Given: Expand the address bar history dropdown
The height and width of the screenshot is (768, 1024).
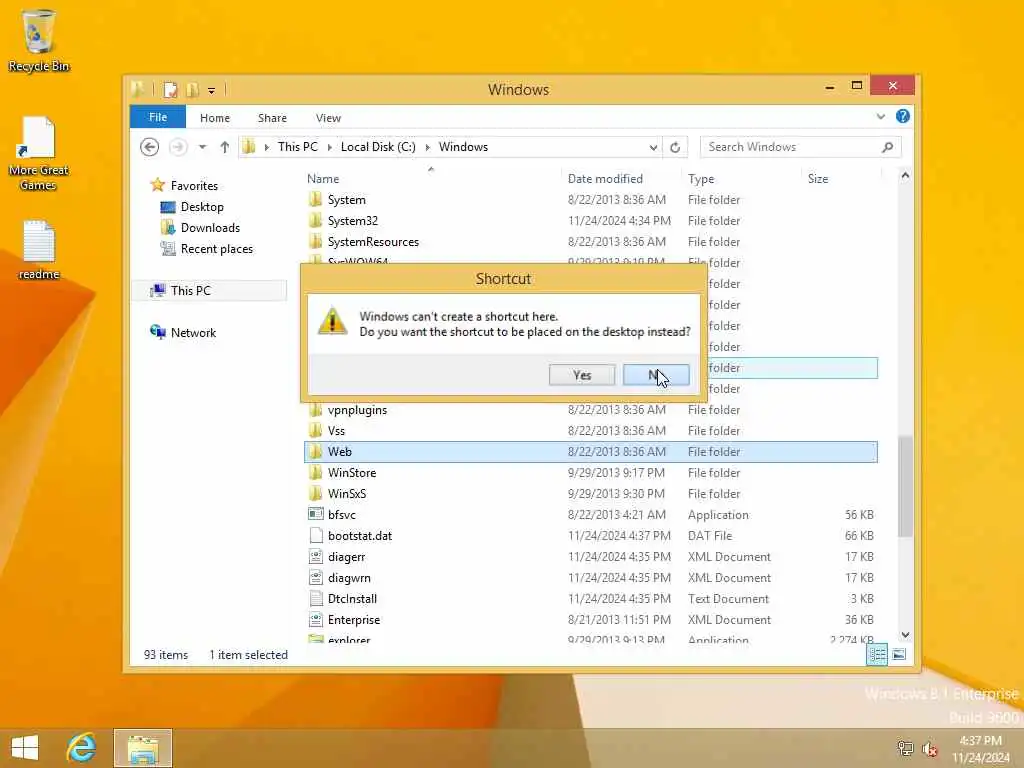Looking at the screenshot, I should [x=653, y=148].
